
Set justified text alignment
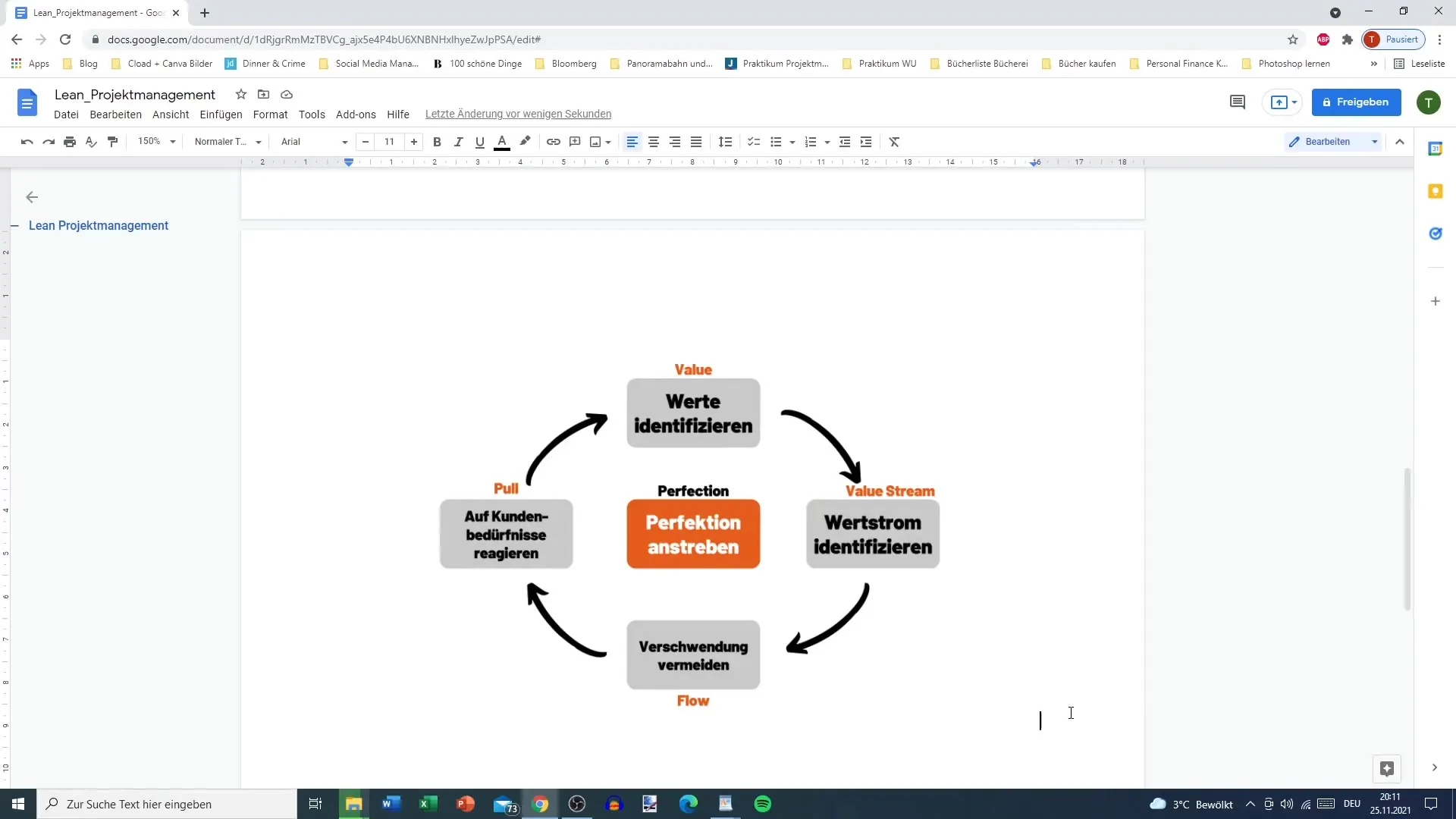tap(696, 142)
